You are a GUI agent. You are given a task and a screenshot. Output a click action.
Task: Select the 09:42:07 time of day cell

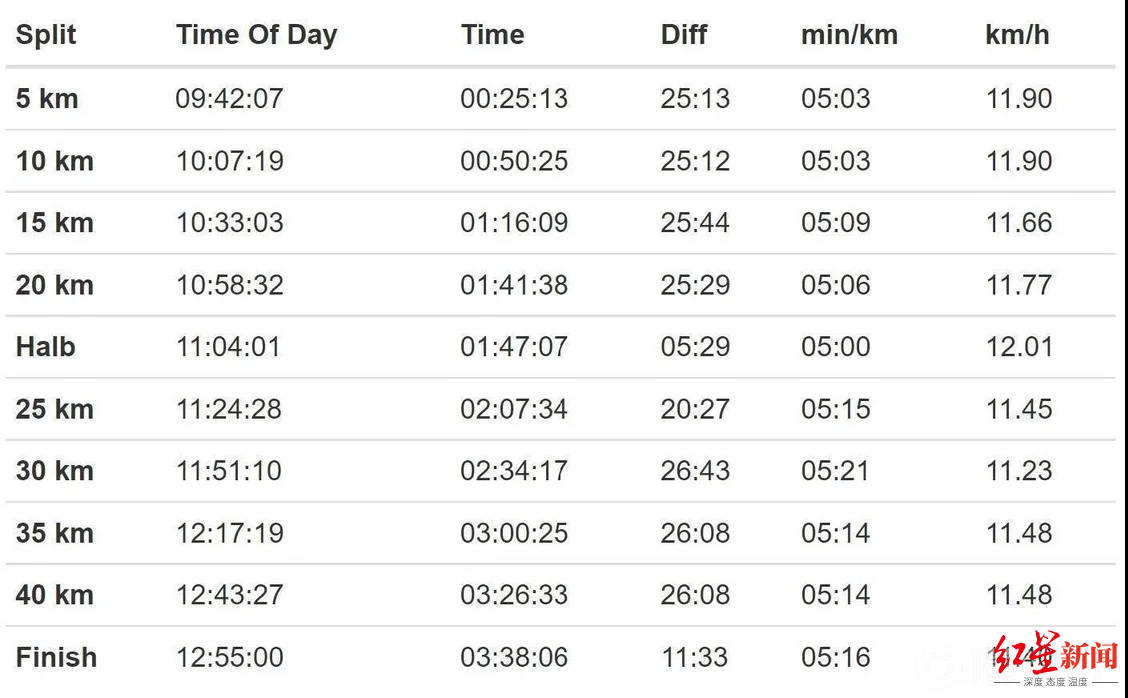[230, 99]
